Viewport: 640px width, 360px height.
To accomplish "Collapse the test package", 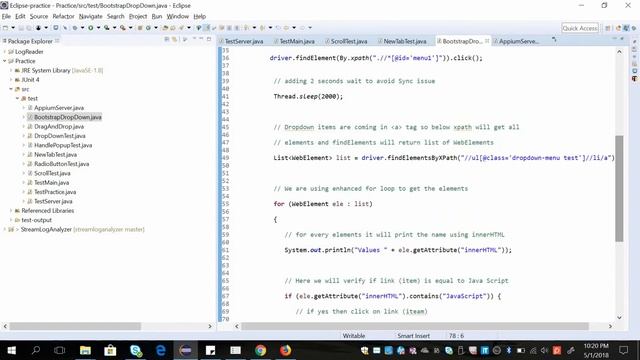I will [17, 98].
